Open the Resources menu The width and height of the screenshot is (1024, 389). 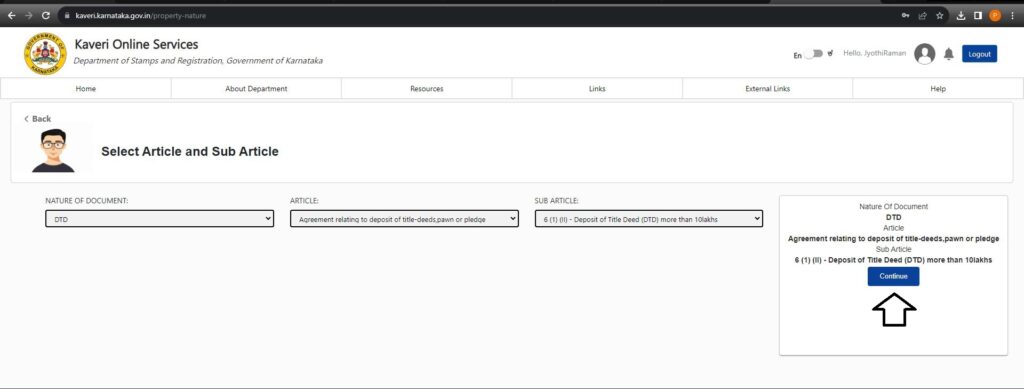point(426,89)
